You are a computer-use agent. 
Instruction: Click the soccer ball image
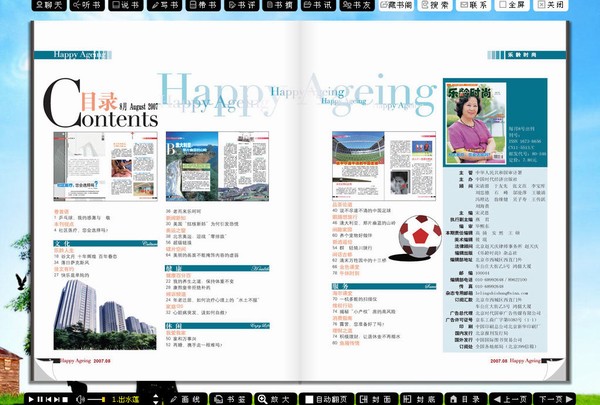[420, 236]
